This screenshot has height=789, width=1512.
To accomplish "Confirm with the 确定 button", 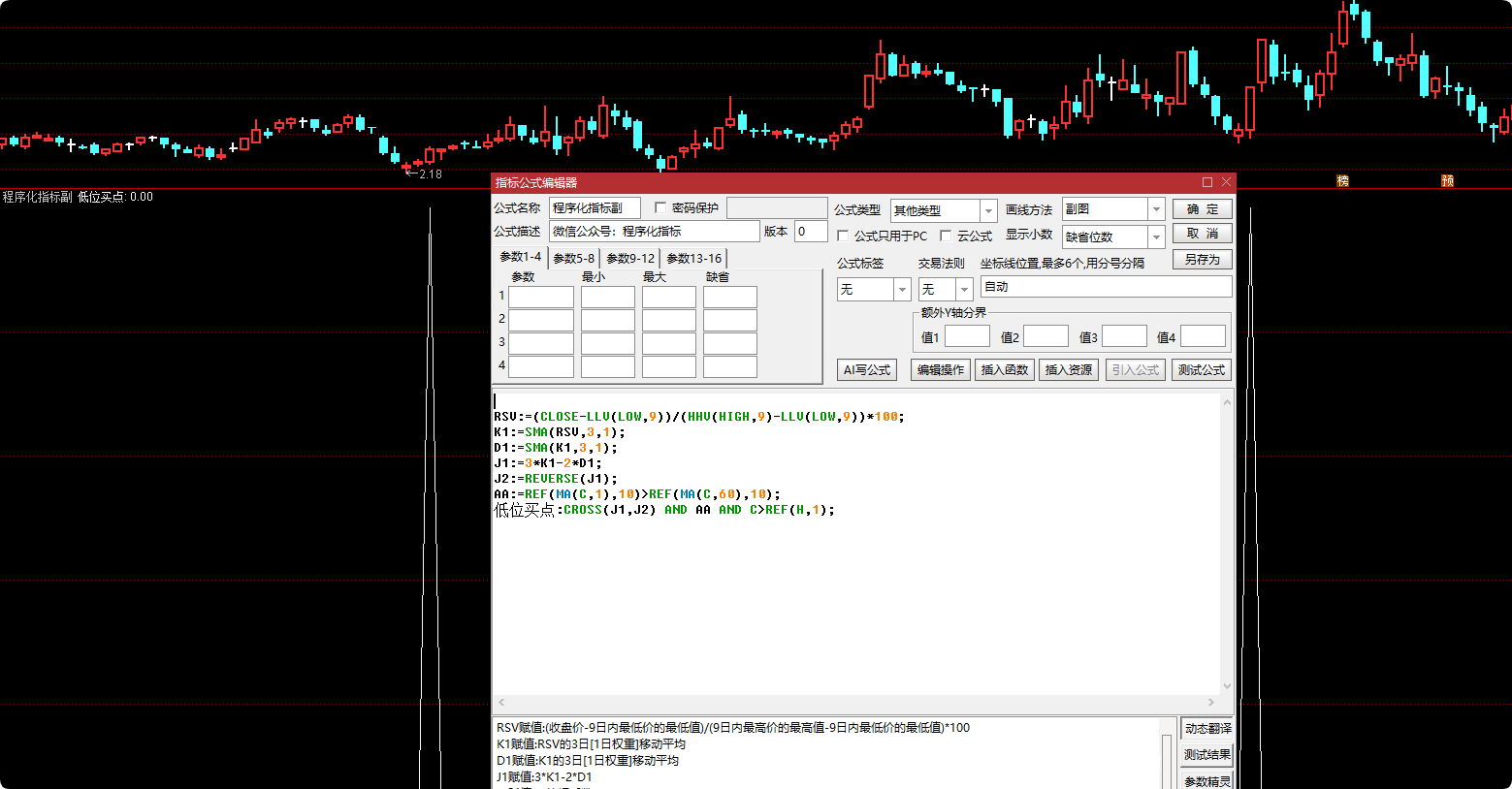I will tap(1203, 209).
